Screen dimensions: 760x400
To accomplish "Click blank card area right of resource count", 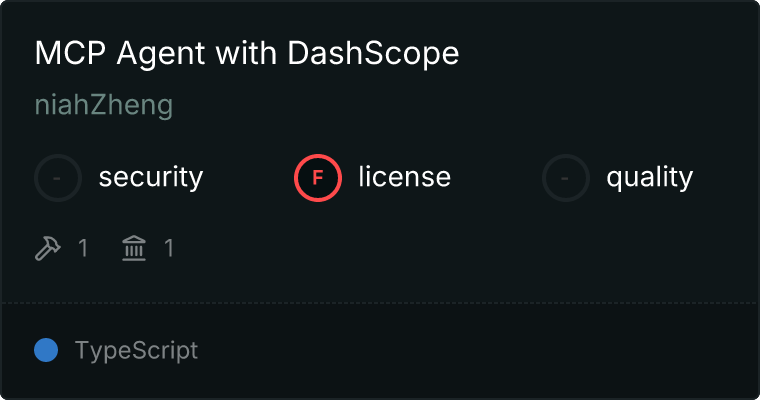I will [450, 247].
